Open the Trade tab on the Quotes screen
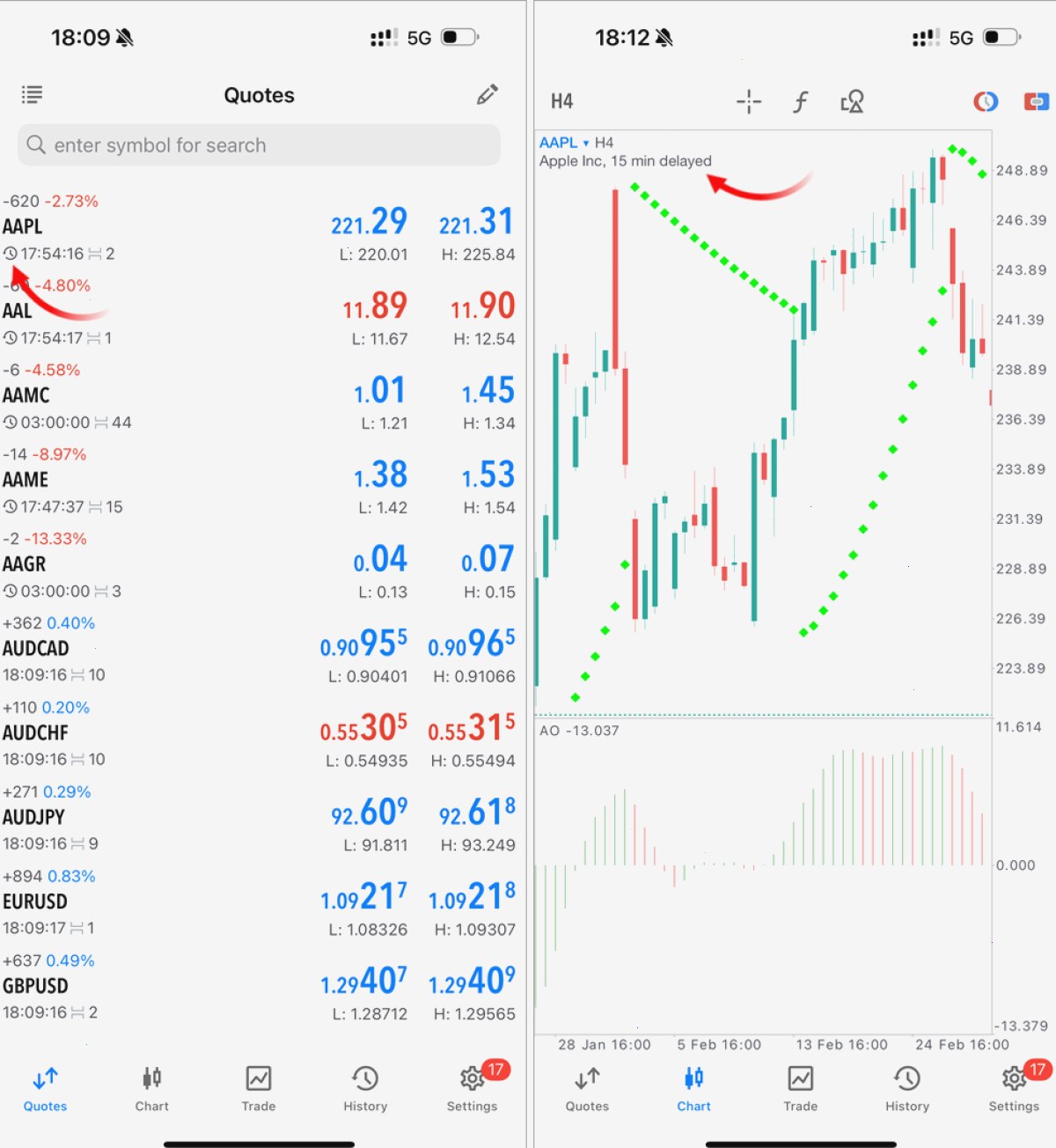The image size is (1056, 1148). pyautogui.click(x=259, y=1088)
